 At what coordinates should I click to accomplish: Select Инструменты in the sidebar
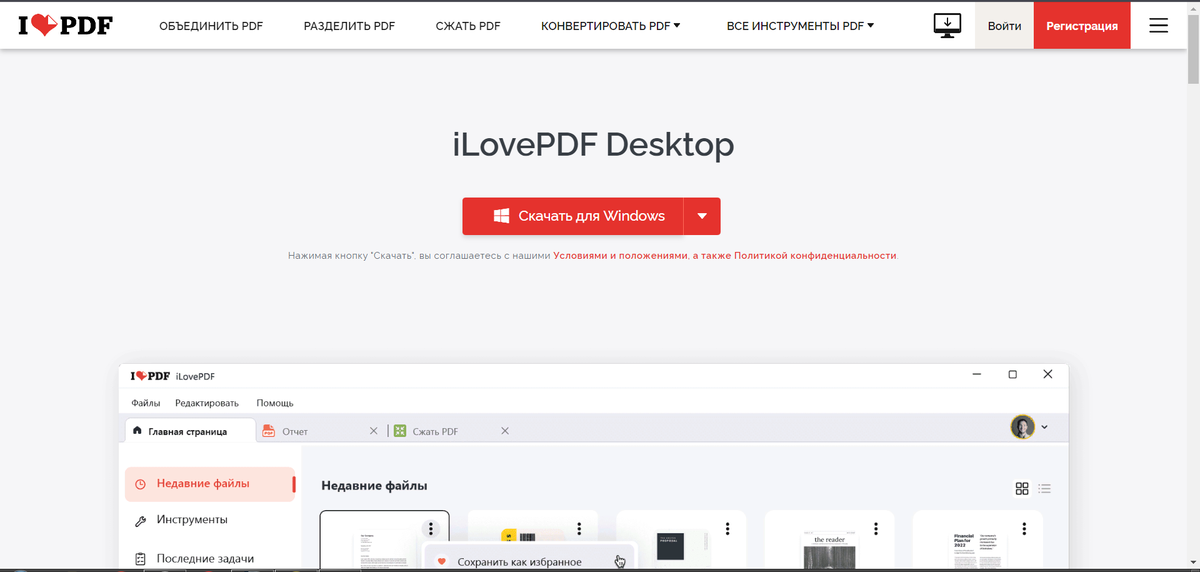(x=192, y=520)
